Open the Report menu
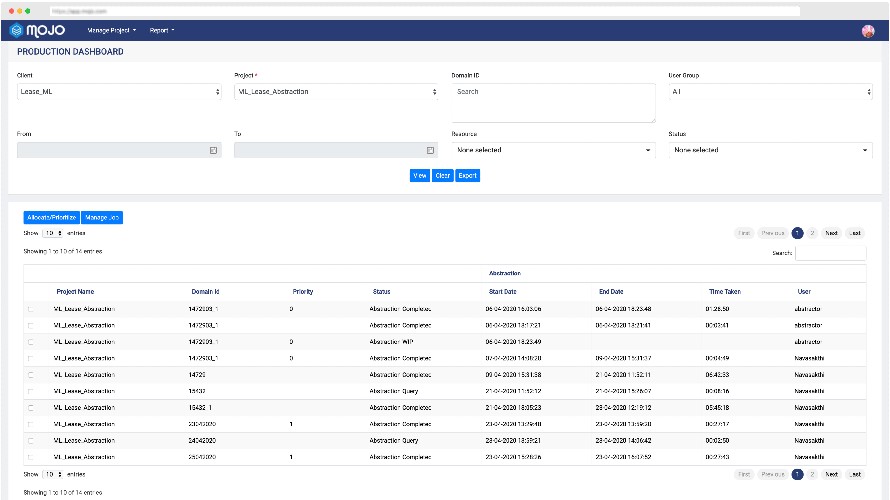Viewport: 890px width, 500px height. coord(162,31)
